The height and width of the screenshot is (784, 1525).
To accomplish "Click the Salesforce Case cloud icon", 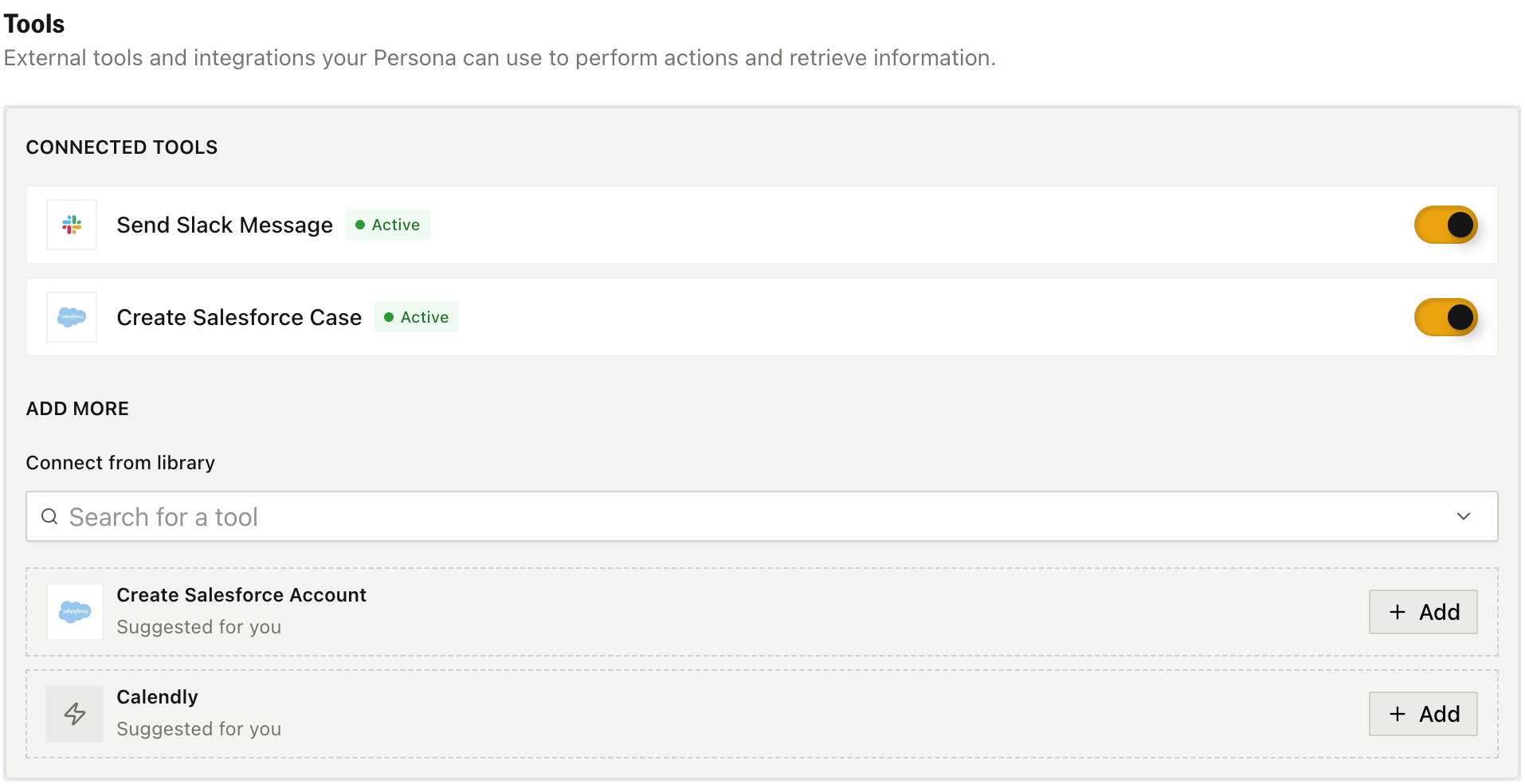I will pyautogui.click(x=72, y=317).
